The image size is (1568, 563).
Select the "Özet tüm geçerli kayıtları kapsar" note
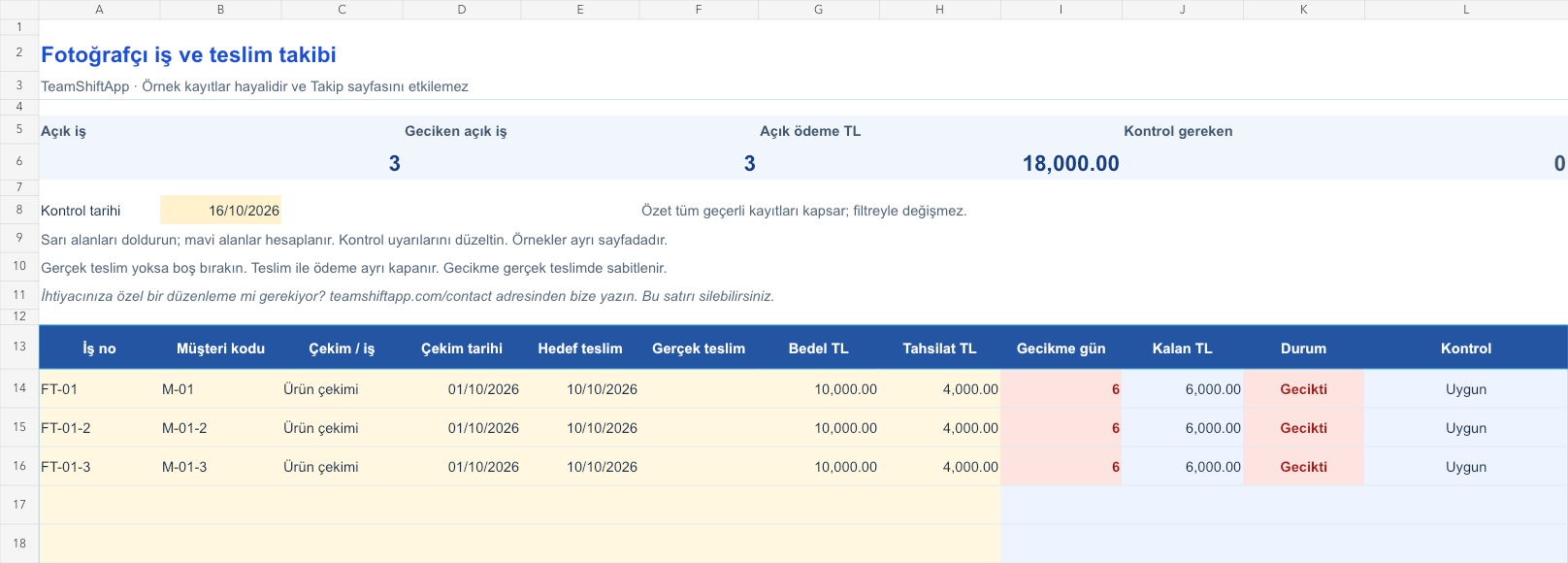[803, 211]
